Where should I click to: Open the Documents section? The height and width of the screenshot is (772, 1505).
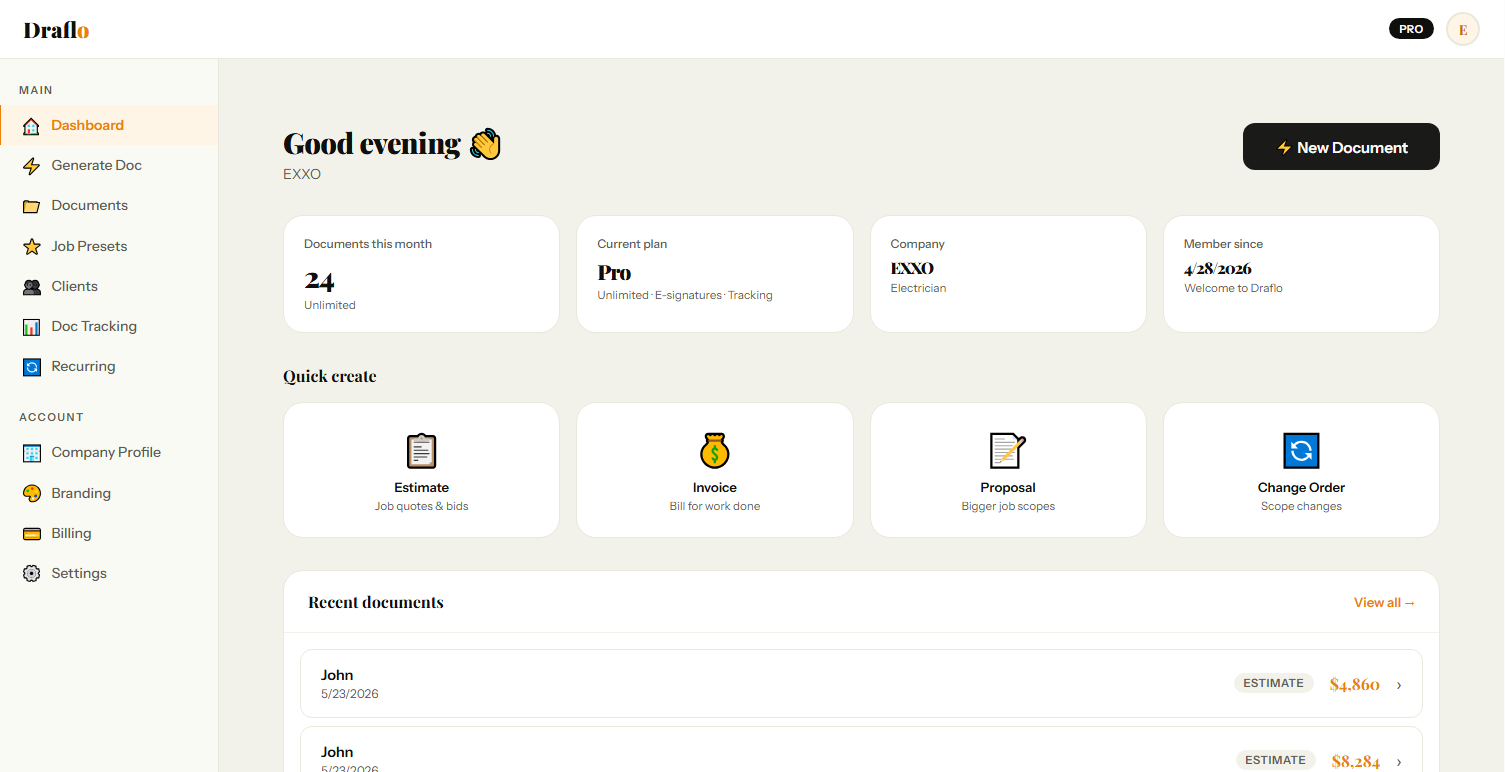108,206
